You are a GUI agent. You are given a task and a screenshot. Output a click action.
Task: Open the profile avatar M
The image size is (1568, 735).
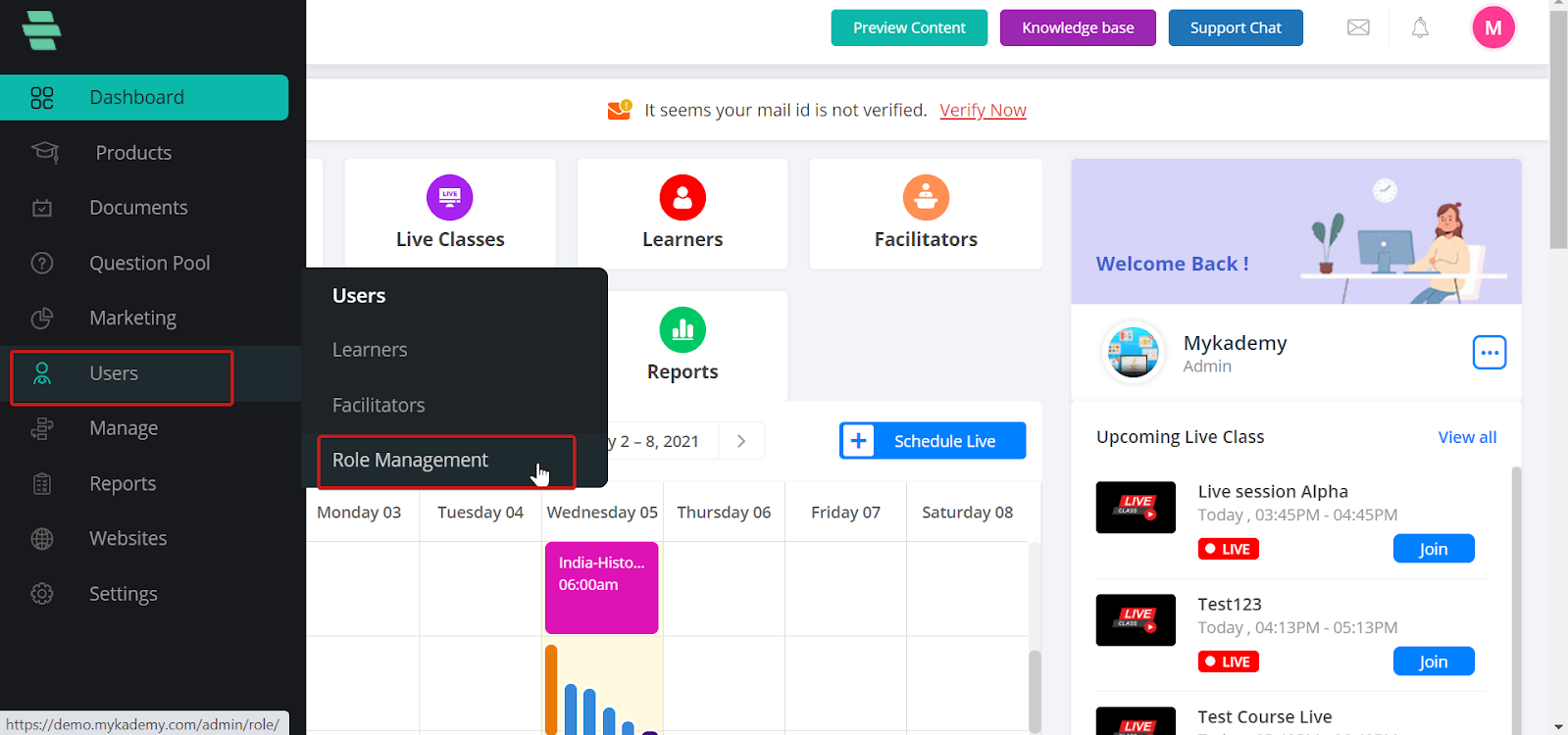point(1493,27)
